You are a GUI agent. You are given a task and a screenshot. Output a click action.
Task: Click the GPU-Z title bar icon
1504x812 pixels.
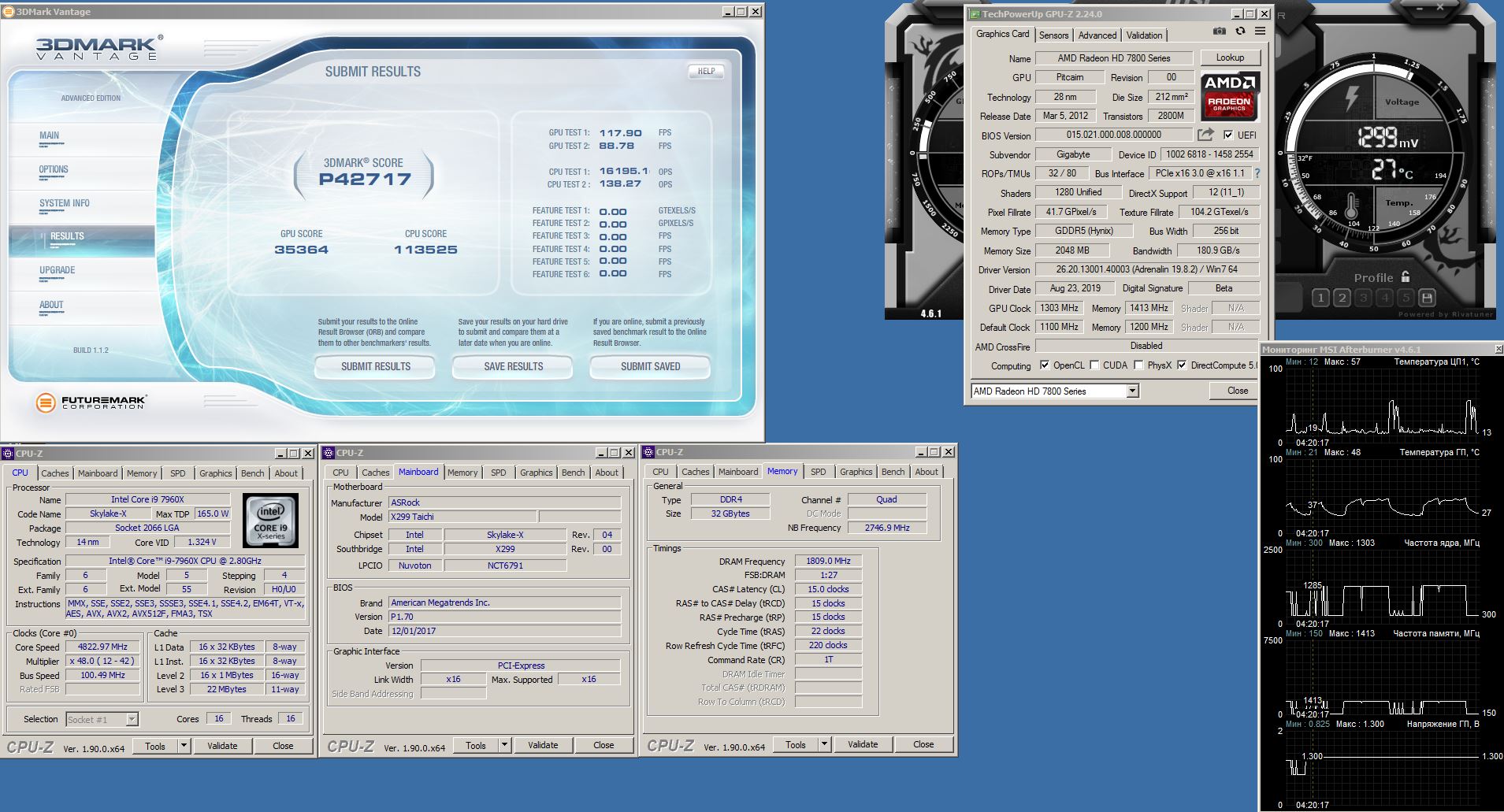(x=975, y=14)
